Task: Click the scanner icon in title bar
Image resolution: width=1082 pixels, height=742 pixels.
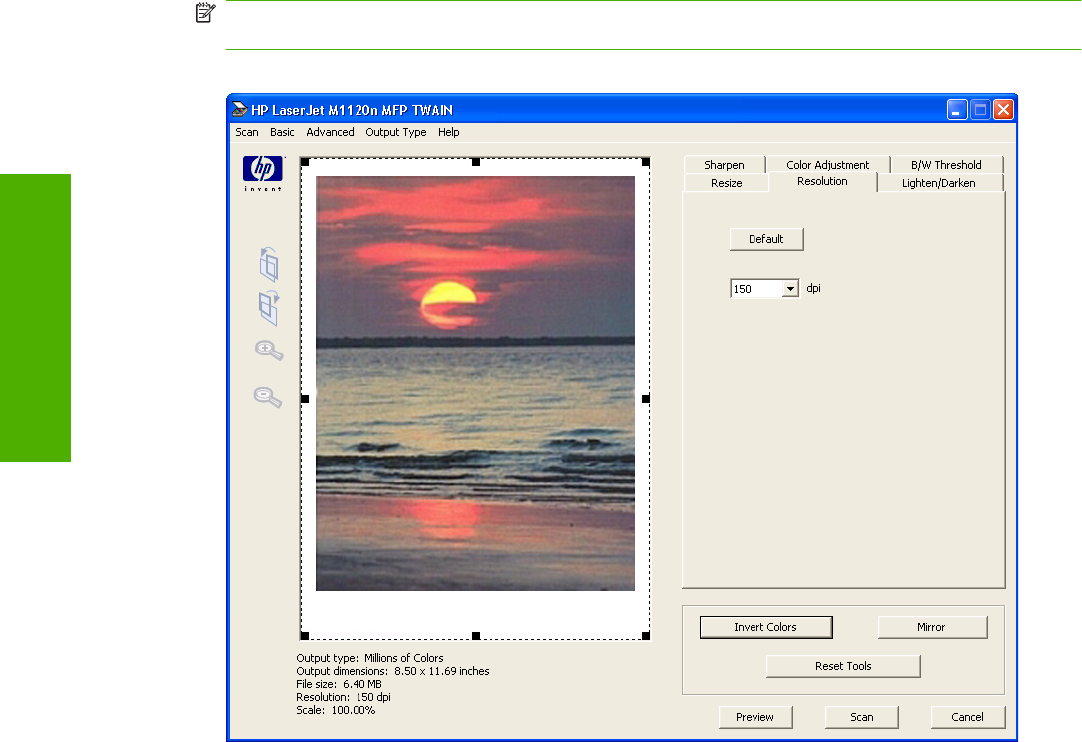Action: (239, 109)
